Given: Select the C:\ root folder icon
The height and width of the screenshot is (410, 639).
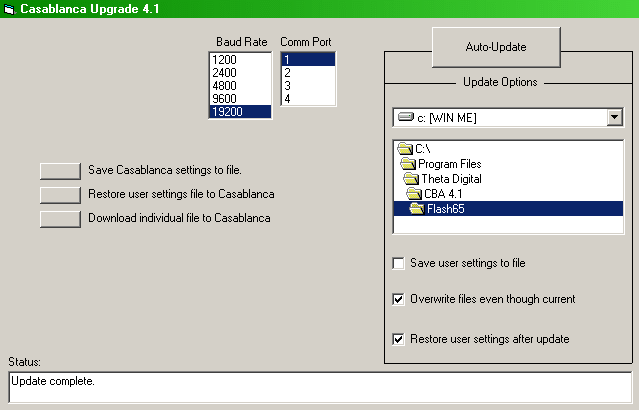Looking at the screenshot, I should (x=405, y=149).
